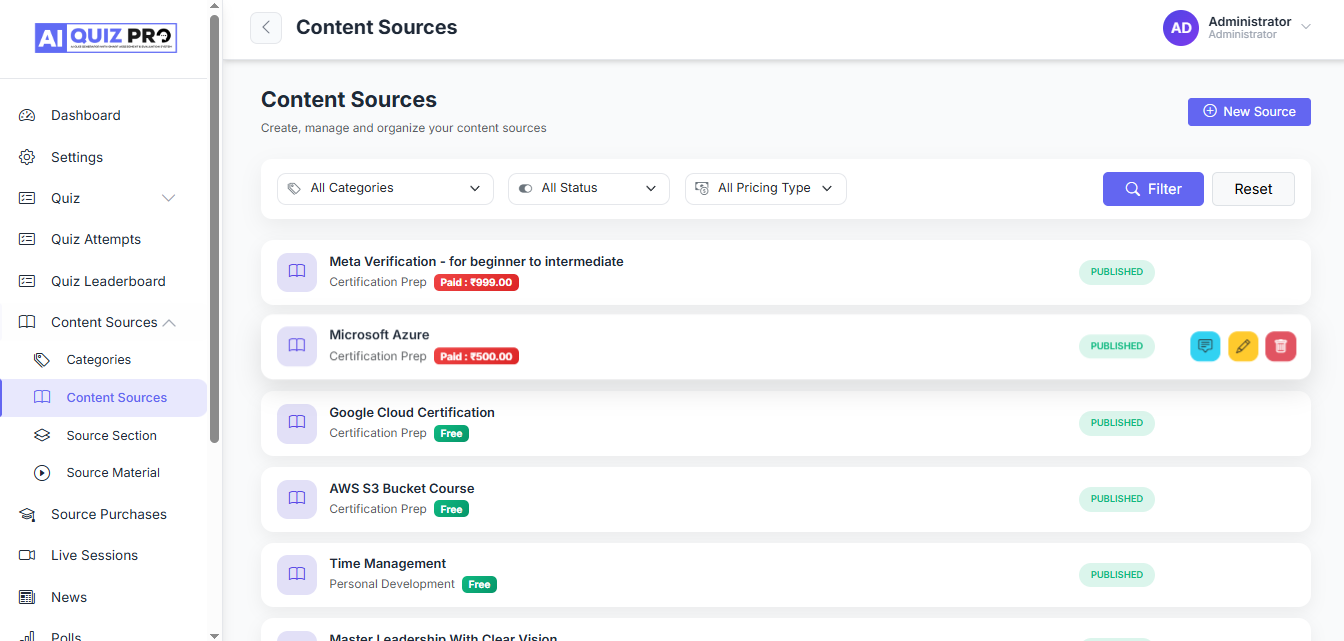Select Content Sources submenu item
Screen dimensions: 1344x641
tap(104, 397)
